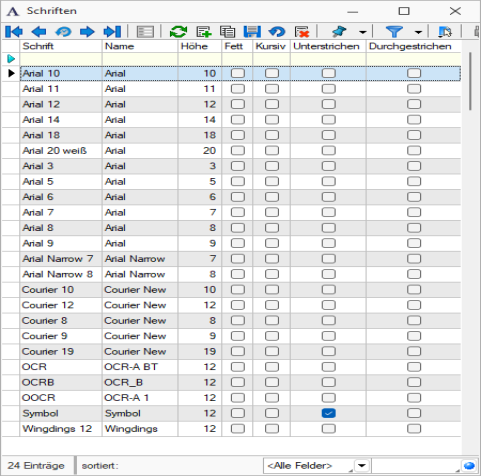This screenshot has height=476, width=481.
Task: Check Kursiv for the Wingdings 12 row
Action: [x=272, y=429]
